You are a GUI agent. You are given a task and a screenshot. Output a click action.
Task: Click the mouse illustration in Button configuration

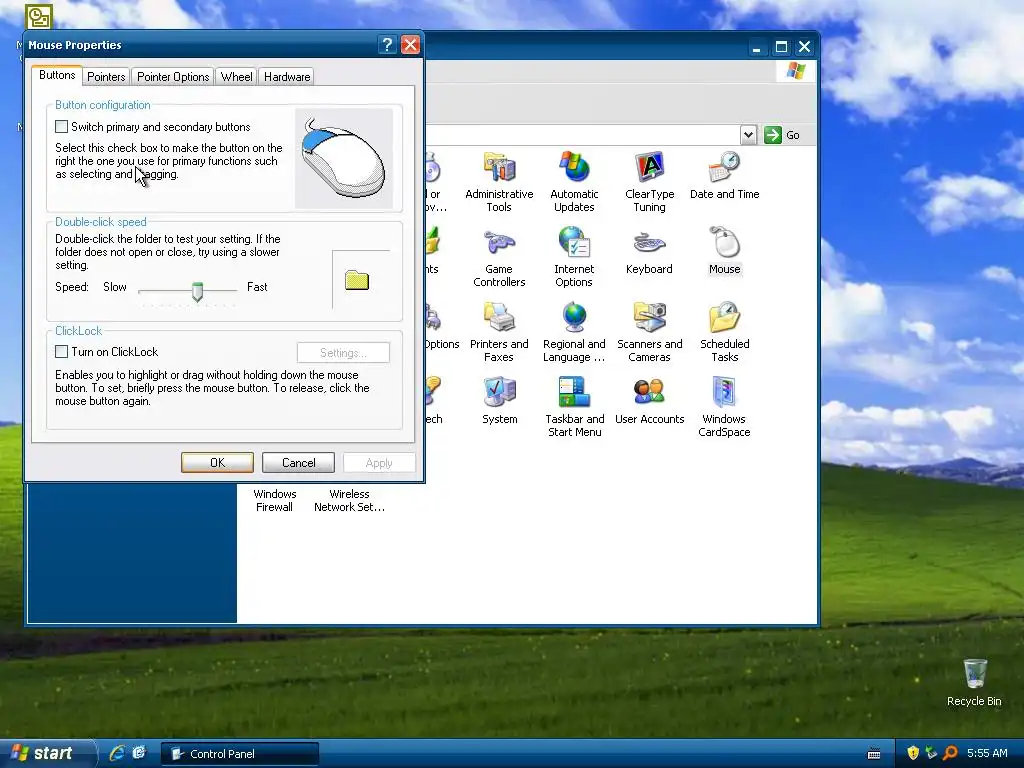(x=344, y=157)
